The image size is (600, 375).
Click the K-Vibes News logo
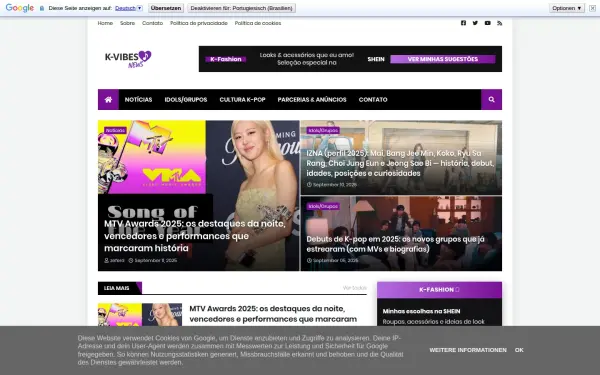coord(128,59)
